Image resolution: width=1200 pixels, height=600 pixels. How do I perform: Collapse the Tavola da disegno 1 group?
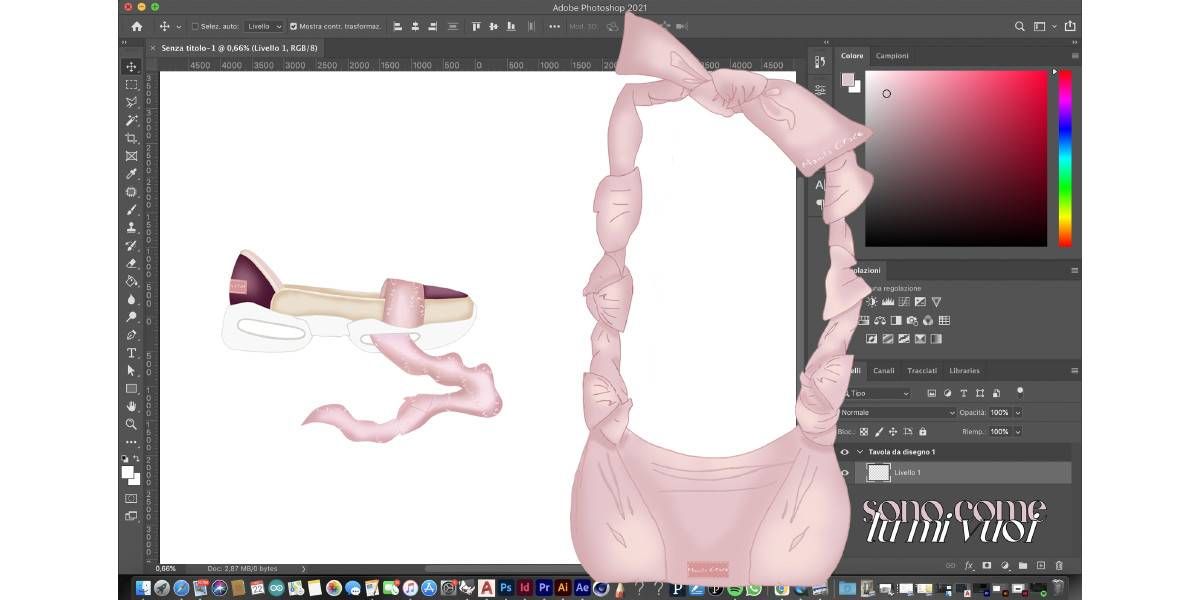[859, 452]
